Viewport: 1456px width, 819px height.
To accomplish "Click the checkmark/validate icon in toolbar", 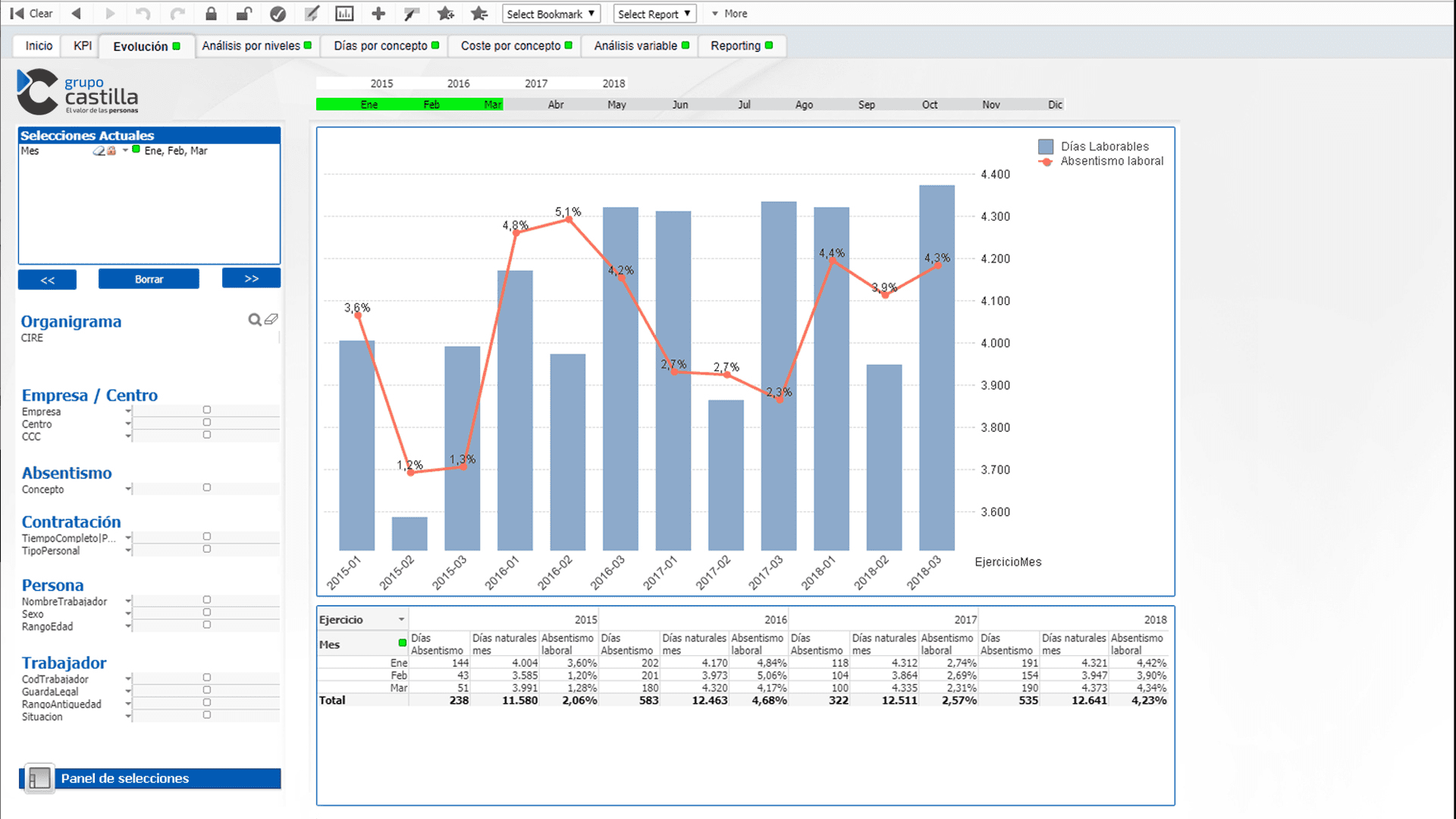I will pyautogui.click(x=278, y=13).
